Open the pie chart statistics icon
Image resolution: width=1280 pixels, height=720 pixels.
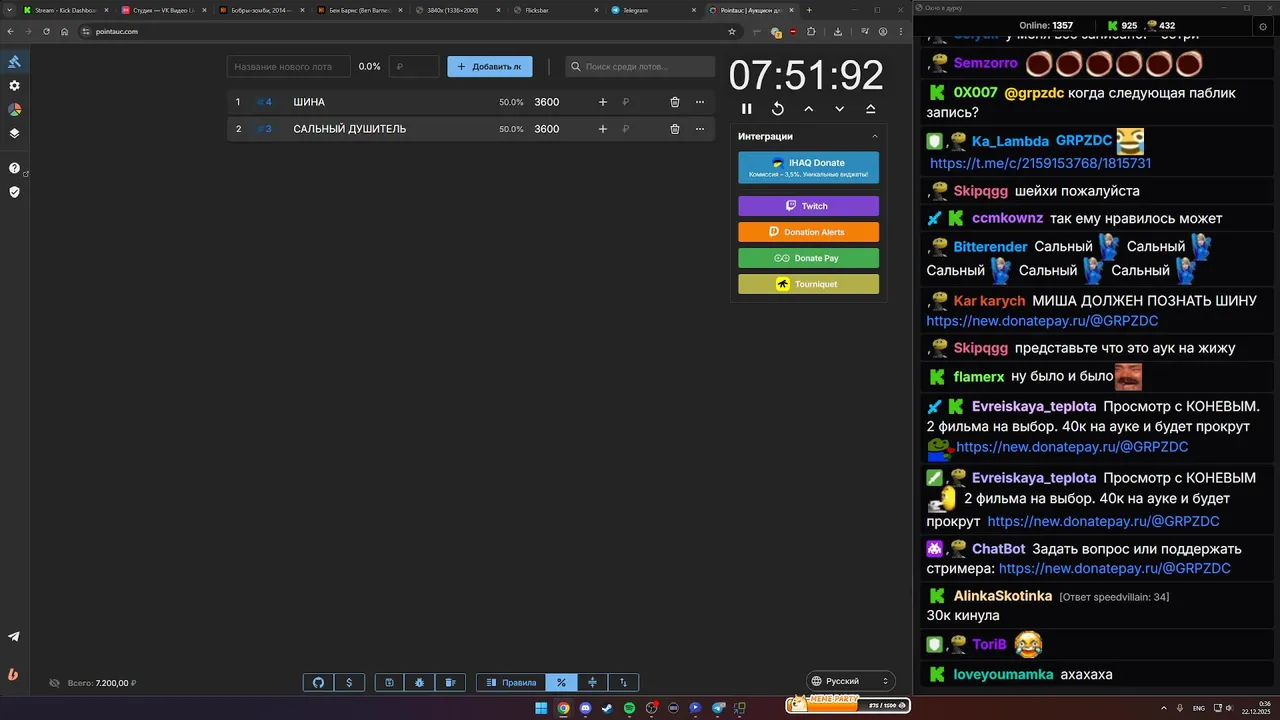pyautogui.click(x=14, y=109)
